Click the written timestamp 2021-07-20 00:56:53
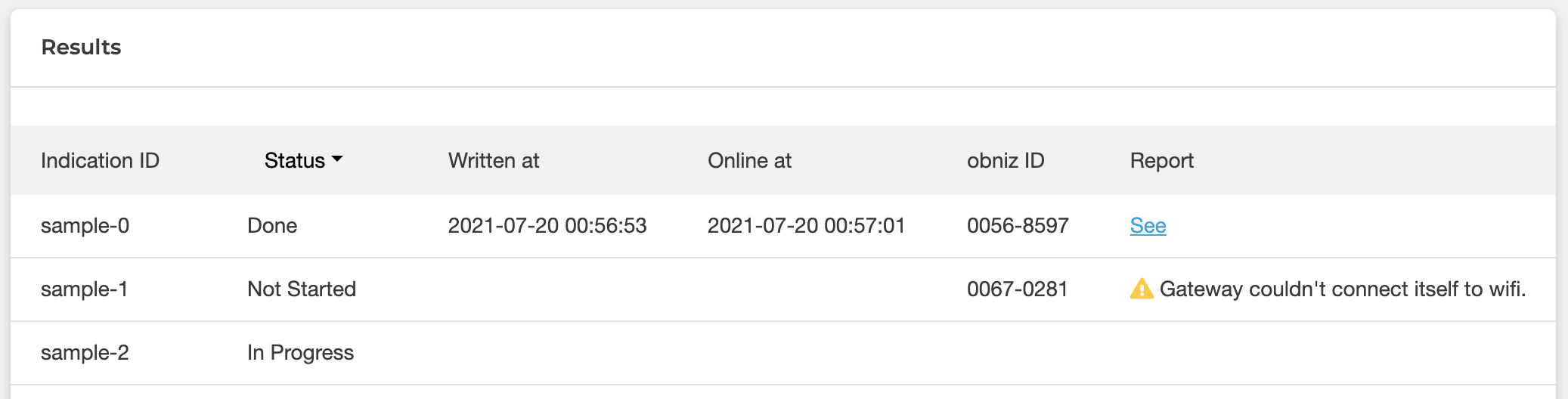The height and width of the screenshot is (399, 1568). coord(547,226)
